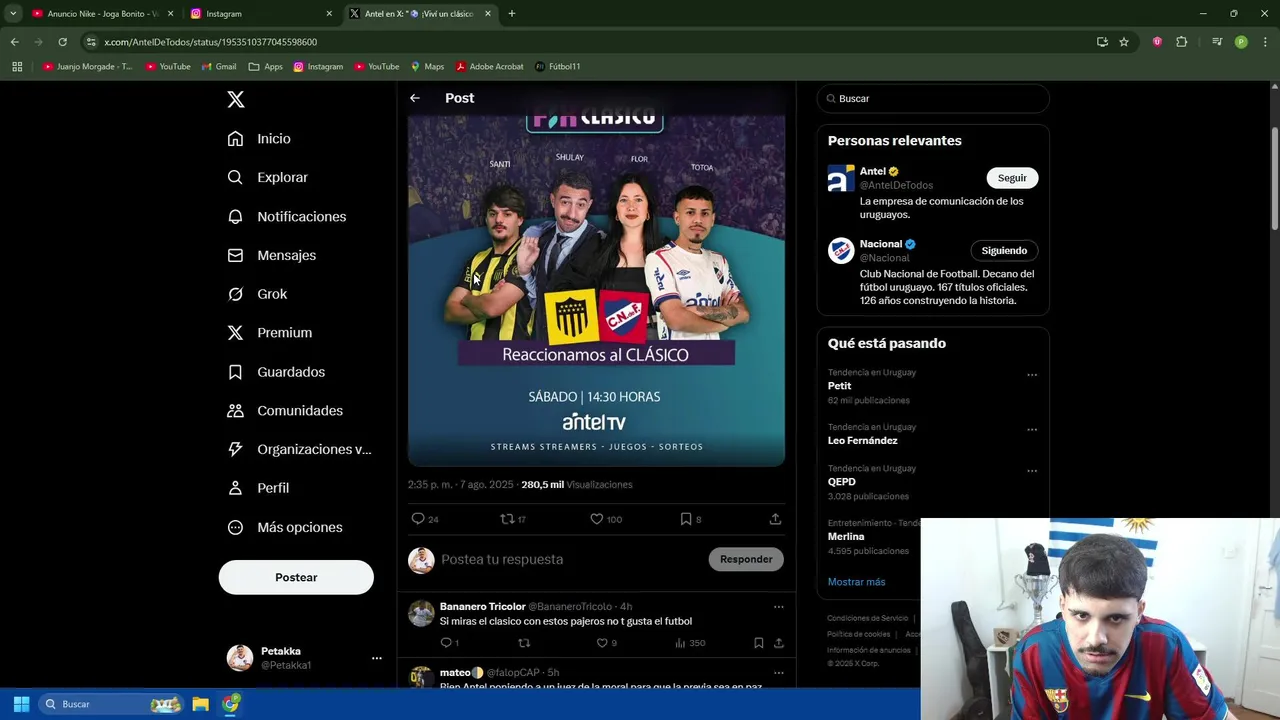
Task: Open Notificaciones in the sidebar
Action: (286, 216)
